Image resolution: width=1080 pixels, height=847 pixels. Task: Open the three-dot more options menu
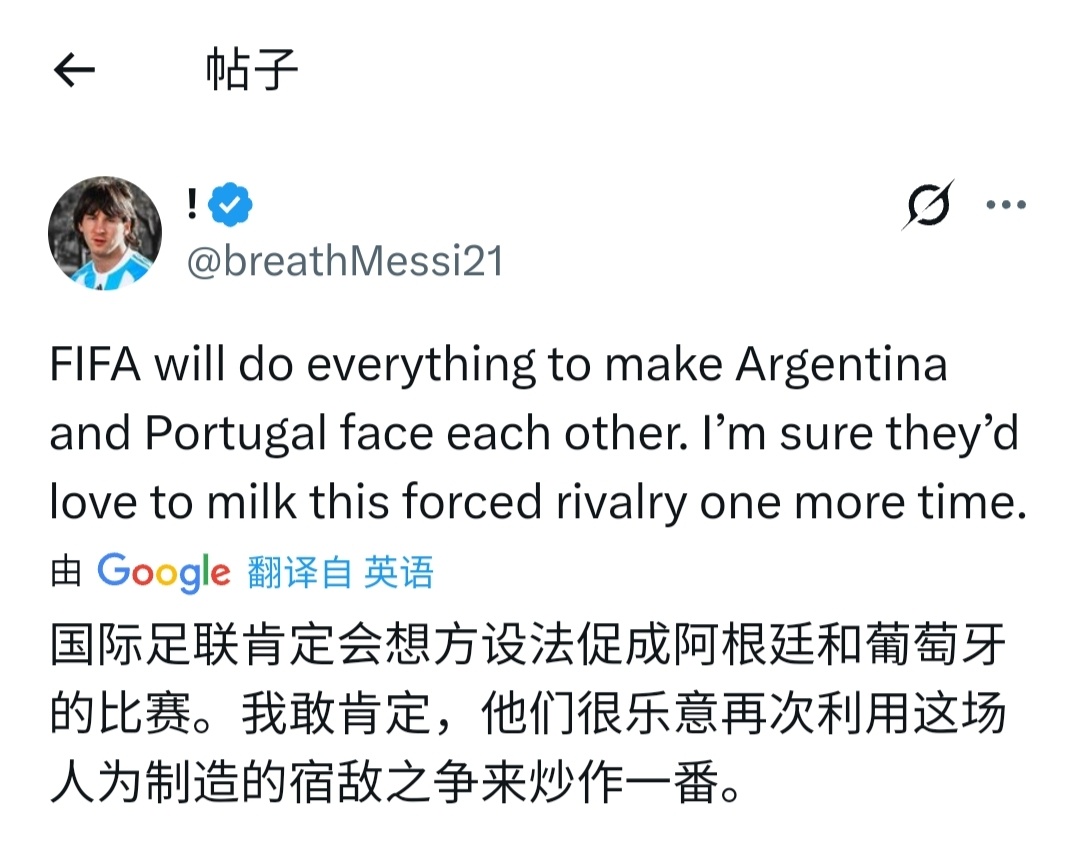[x=1006, y=205]
